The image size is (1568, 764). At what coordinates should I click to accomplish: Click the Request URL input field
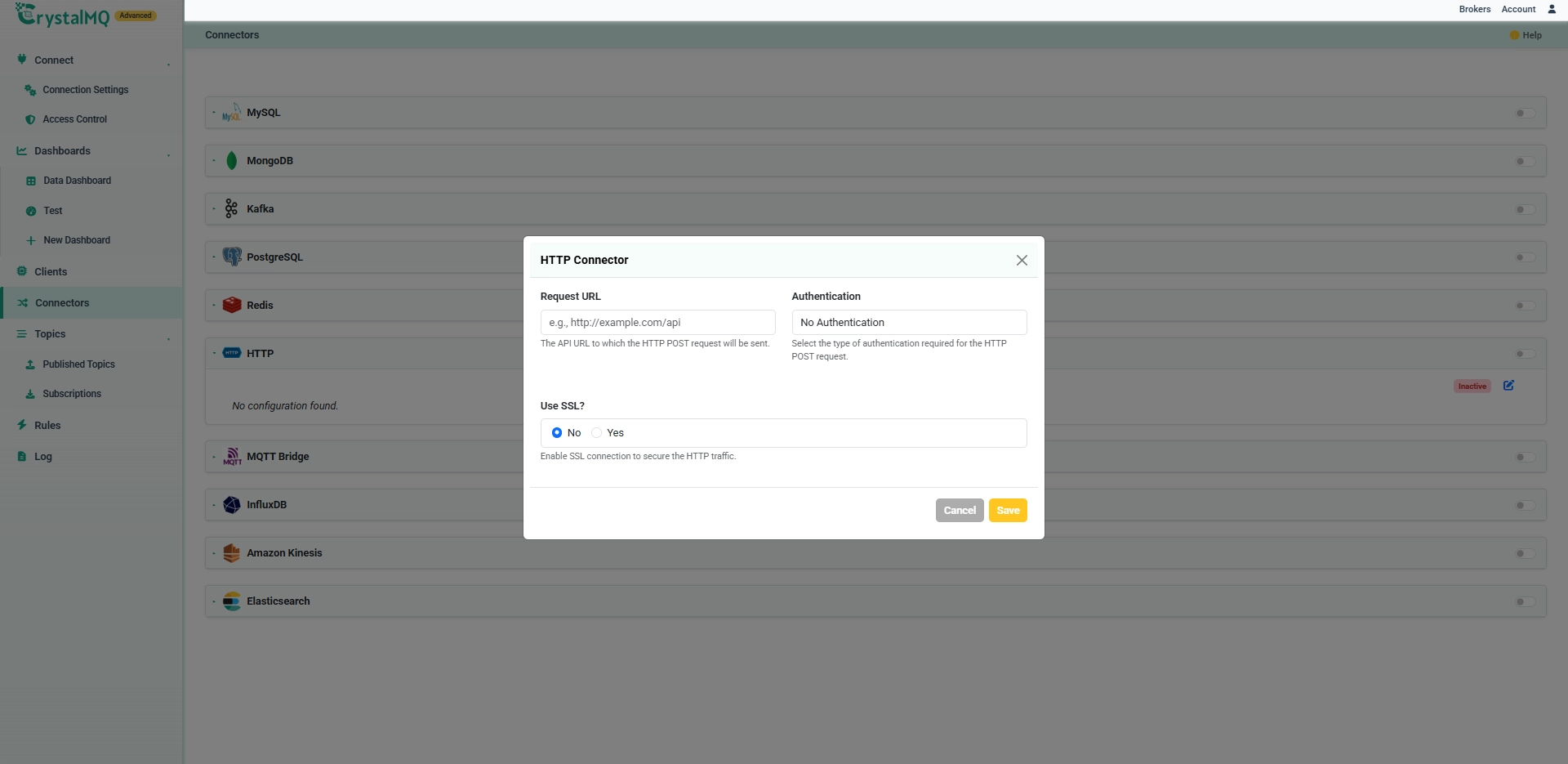point(657,323)
